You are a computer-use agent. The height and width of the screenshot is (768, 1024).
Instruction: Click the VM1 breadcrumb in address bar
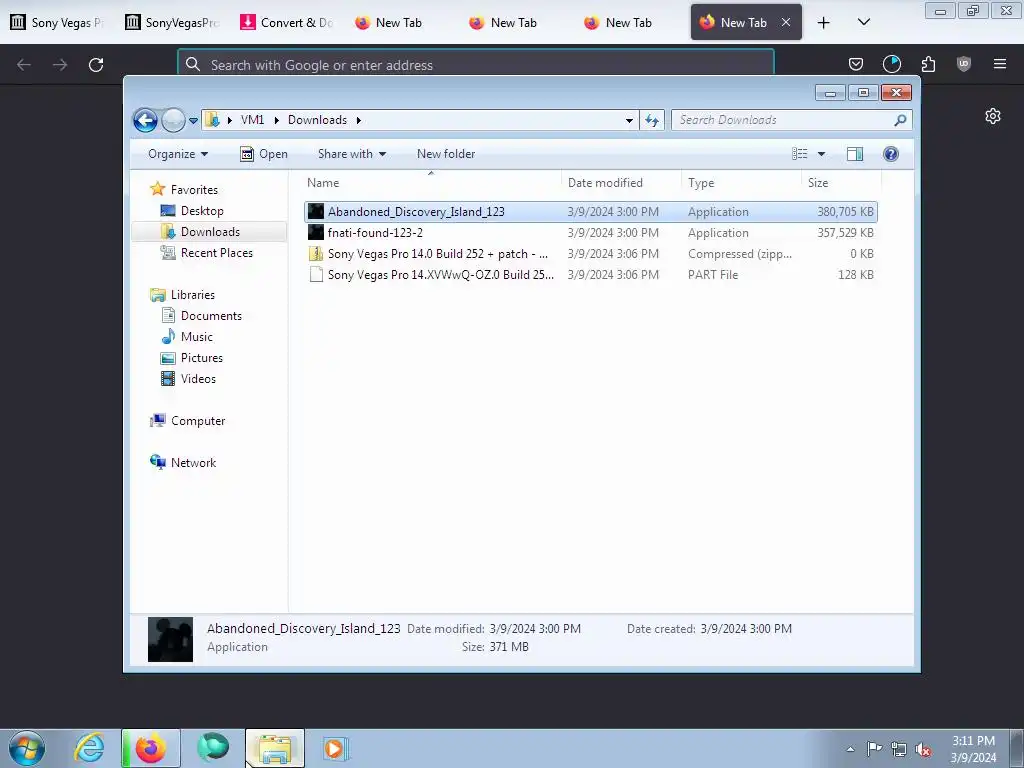pyautogui.click(x=252, y=120)
